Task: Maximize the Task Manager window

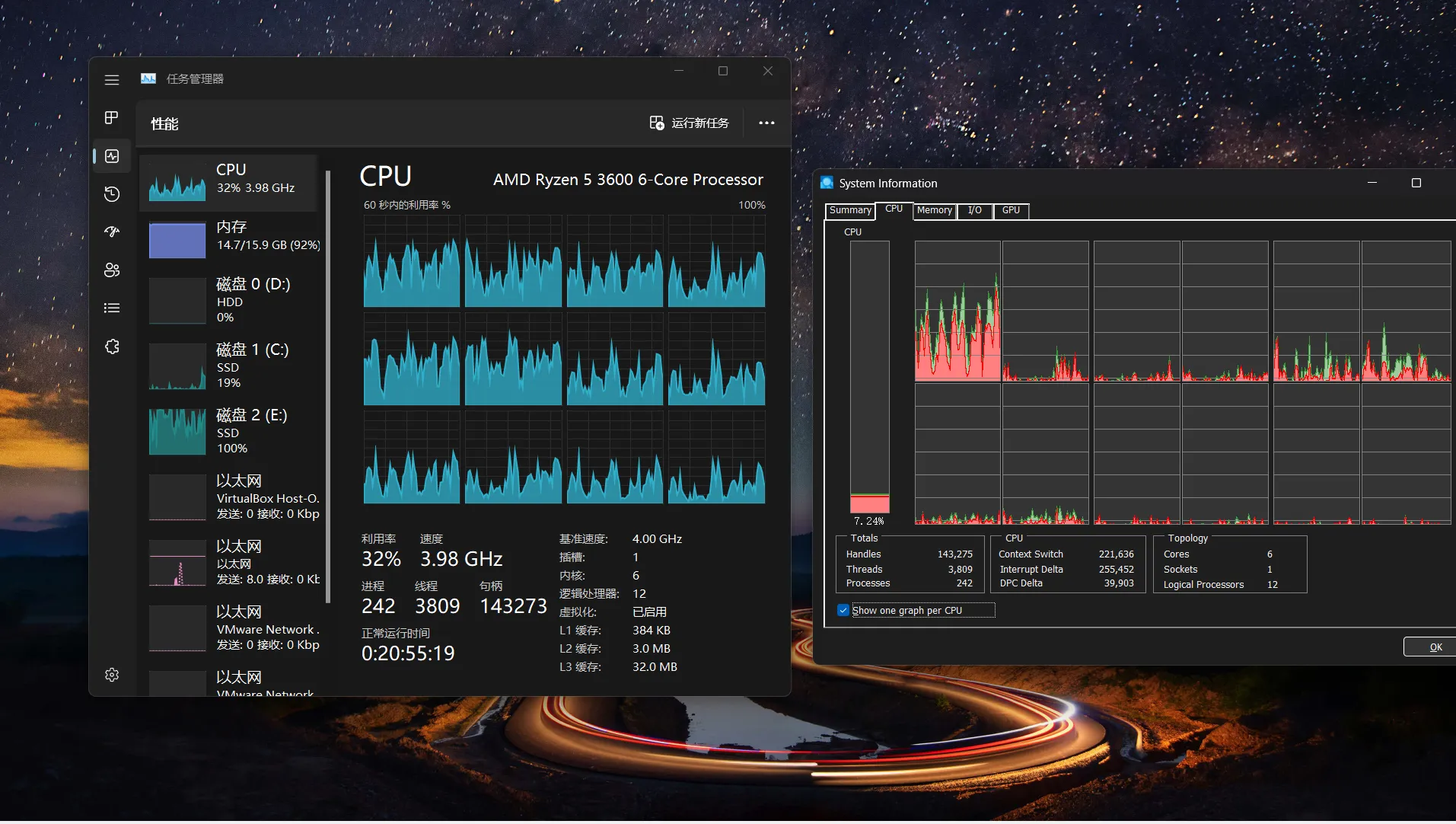Action: 723,71
